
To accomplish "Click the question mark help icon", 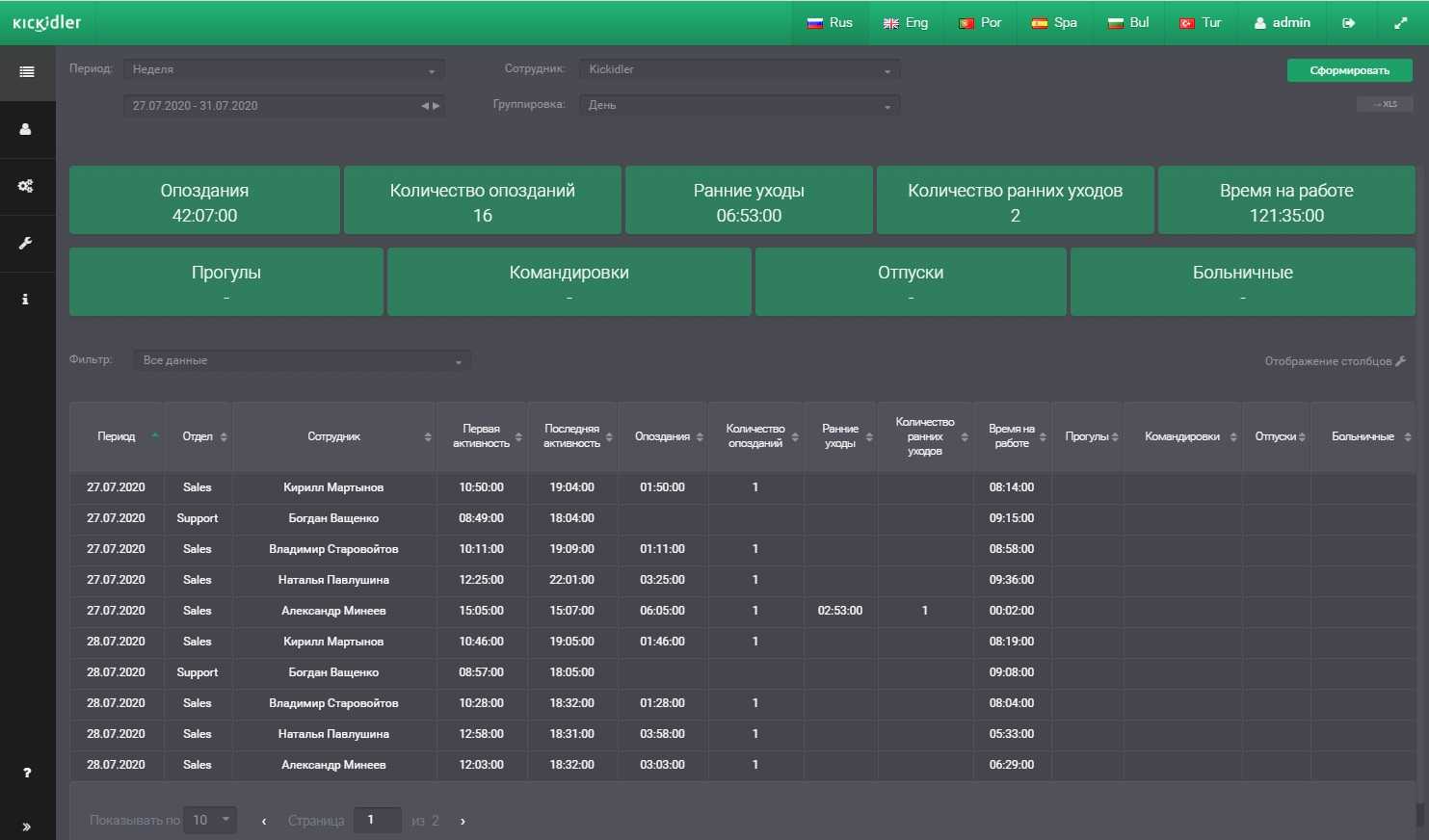I will [x=27, y=773].
